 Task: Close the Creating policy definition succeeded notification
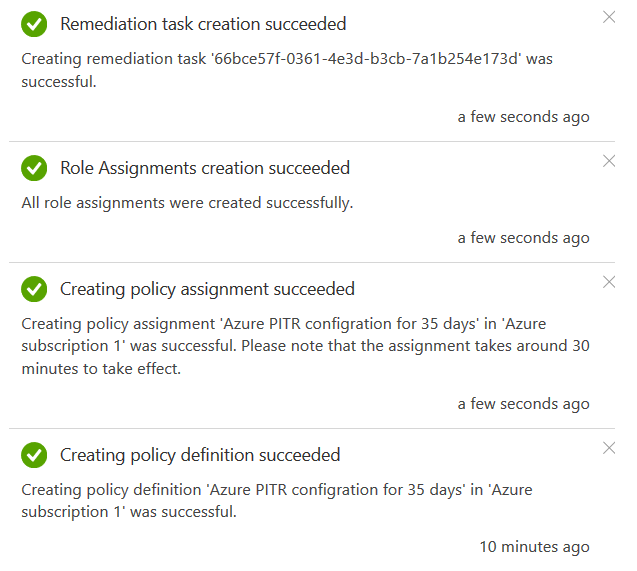(609, 448)
